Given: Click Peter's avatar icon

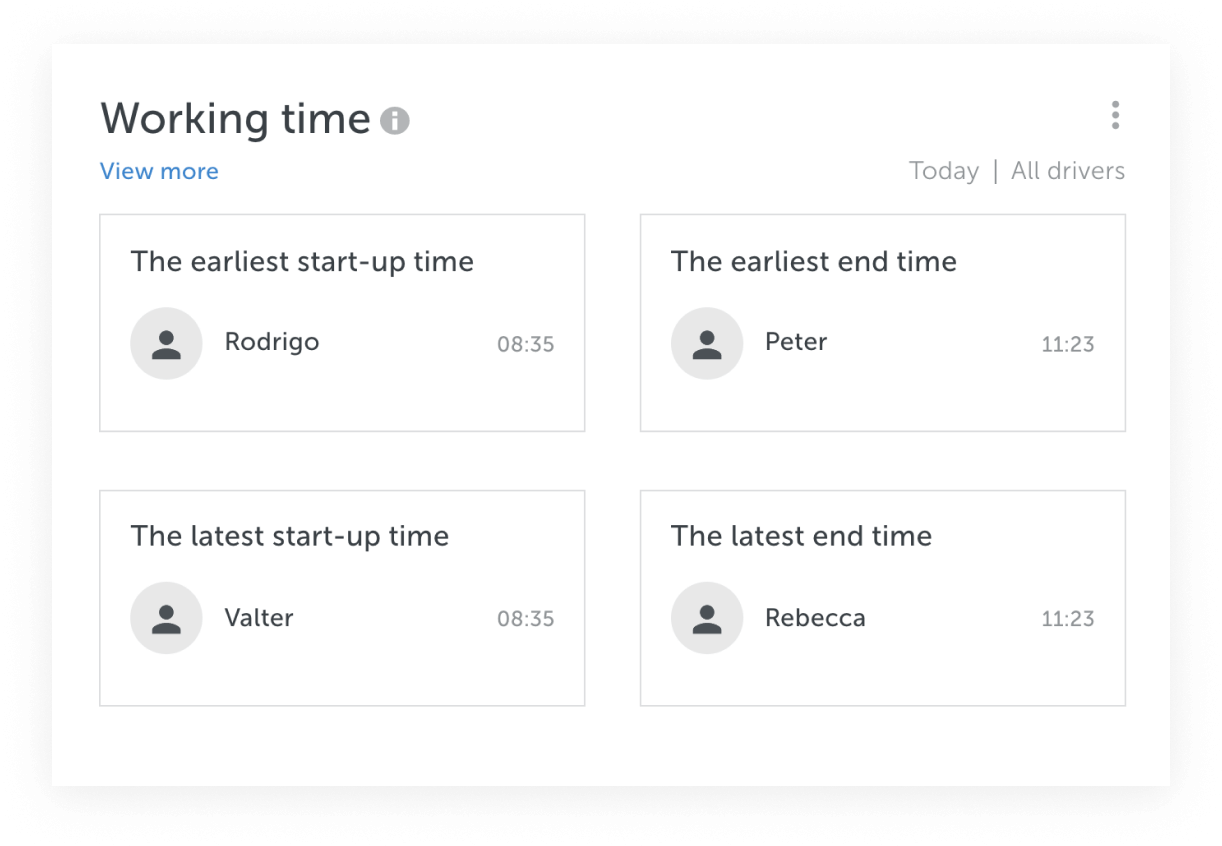Looking at the screenshot, I should [707, 343].
